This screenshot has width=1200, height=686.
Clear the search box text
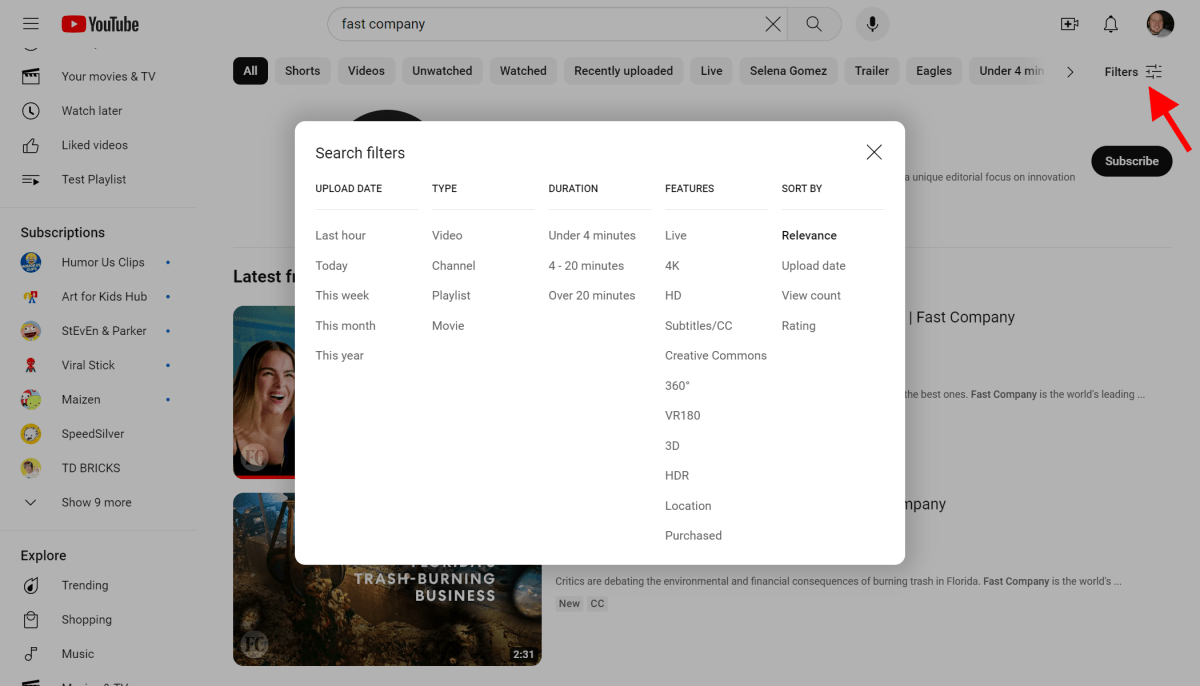coord(773,24)
